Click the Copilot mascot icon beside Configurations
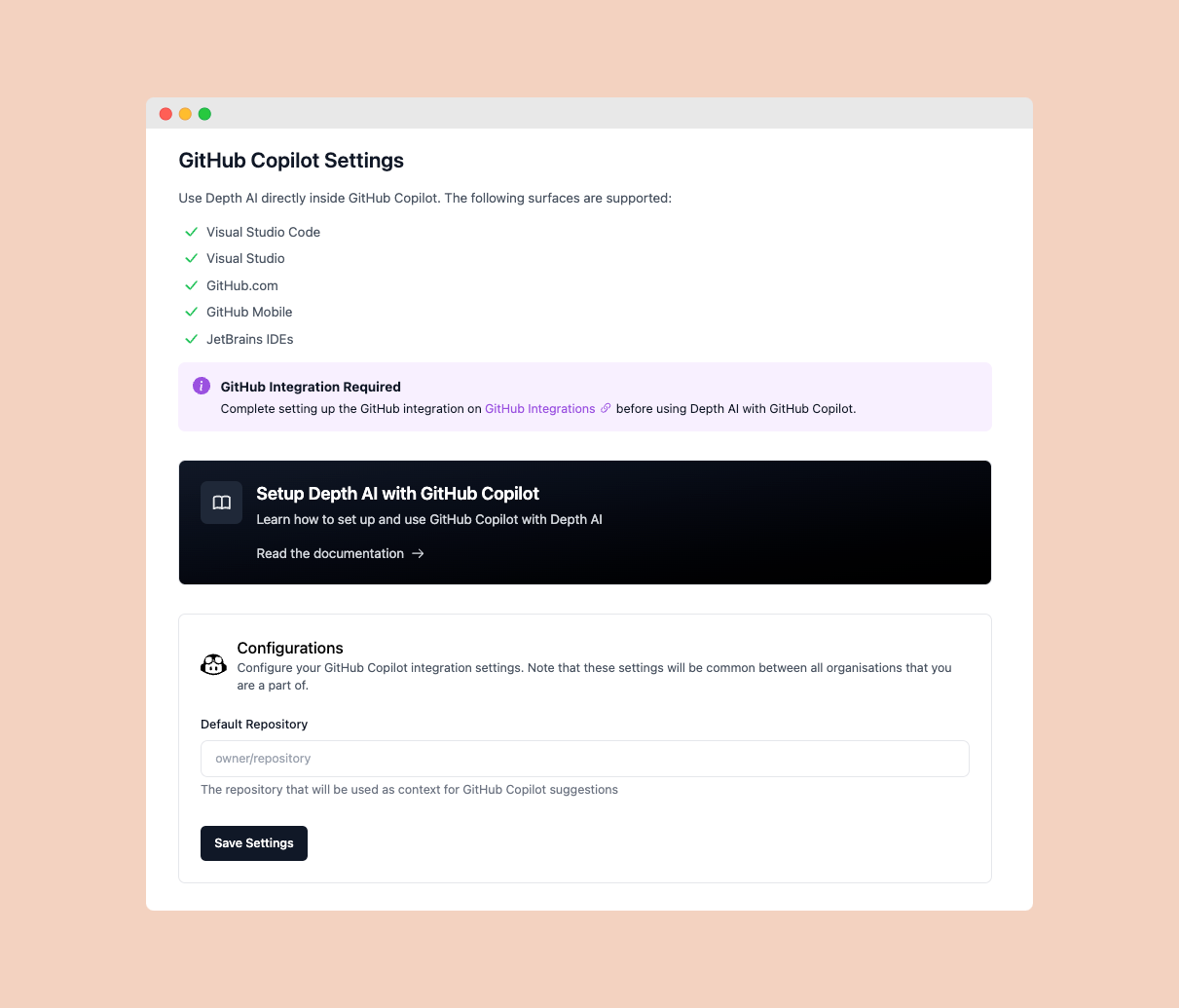The width and height of the screenshot is (1179, 1008). point(213,663)
